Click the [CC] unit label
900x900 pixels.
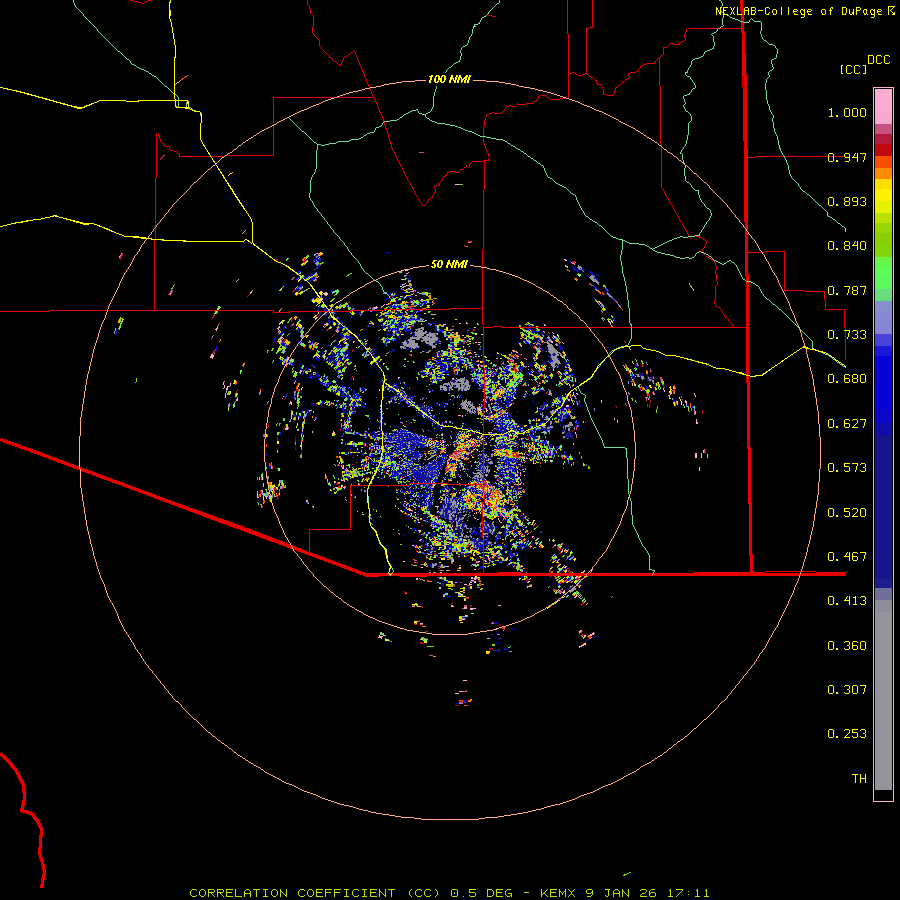(854, 69)
